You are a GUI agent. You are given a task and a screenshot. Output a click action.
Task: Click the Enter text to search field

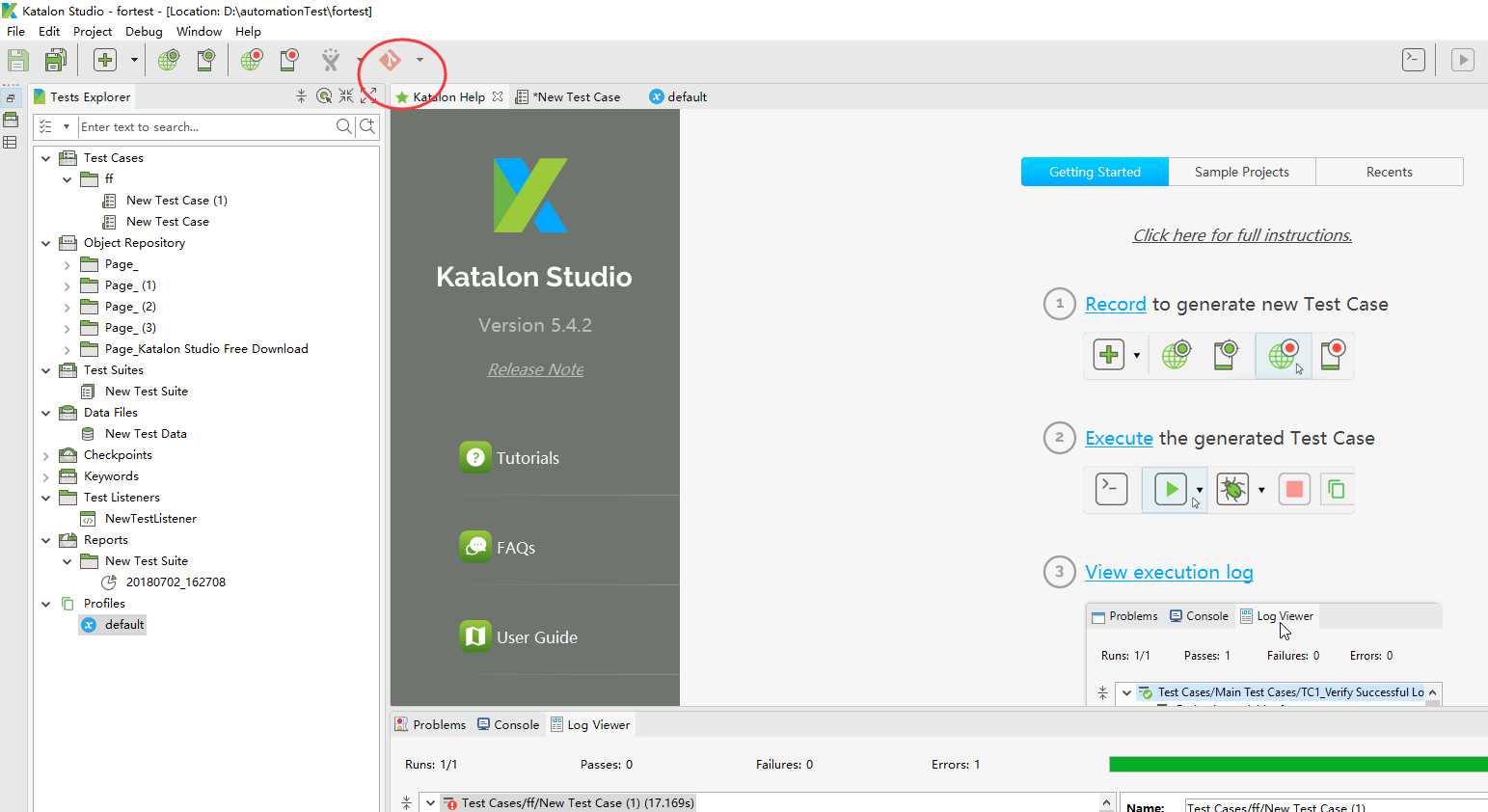pyautogui.click(x=205, y=126)
